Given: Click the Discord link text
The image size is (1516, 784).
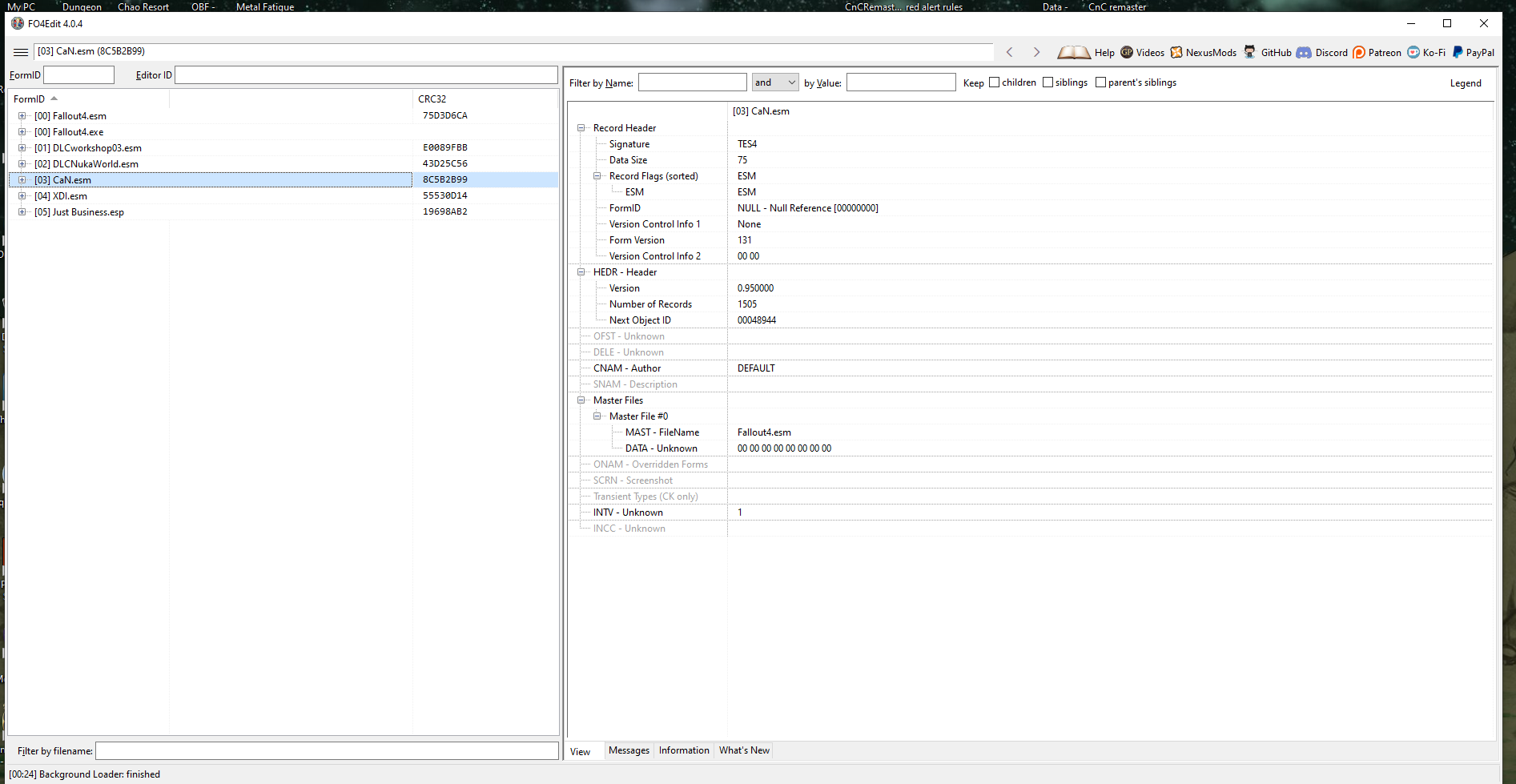Looking at the screenshot, I should click(1331, 53).
